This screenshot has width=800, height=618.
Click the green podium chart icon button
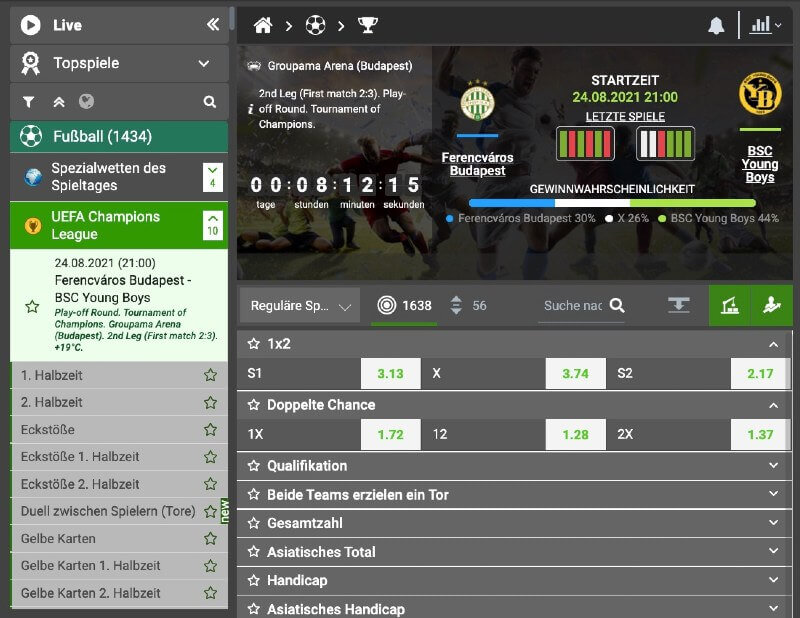pyautogui.click(x=730, y=306)
